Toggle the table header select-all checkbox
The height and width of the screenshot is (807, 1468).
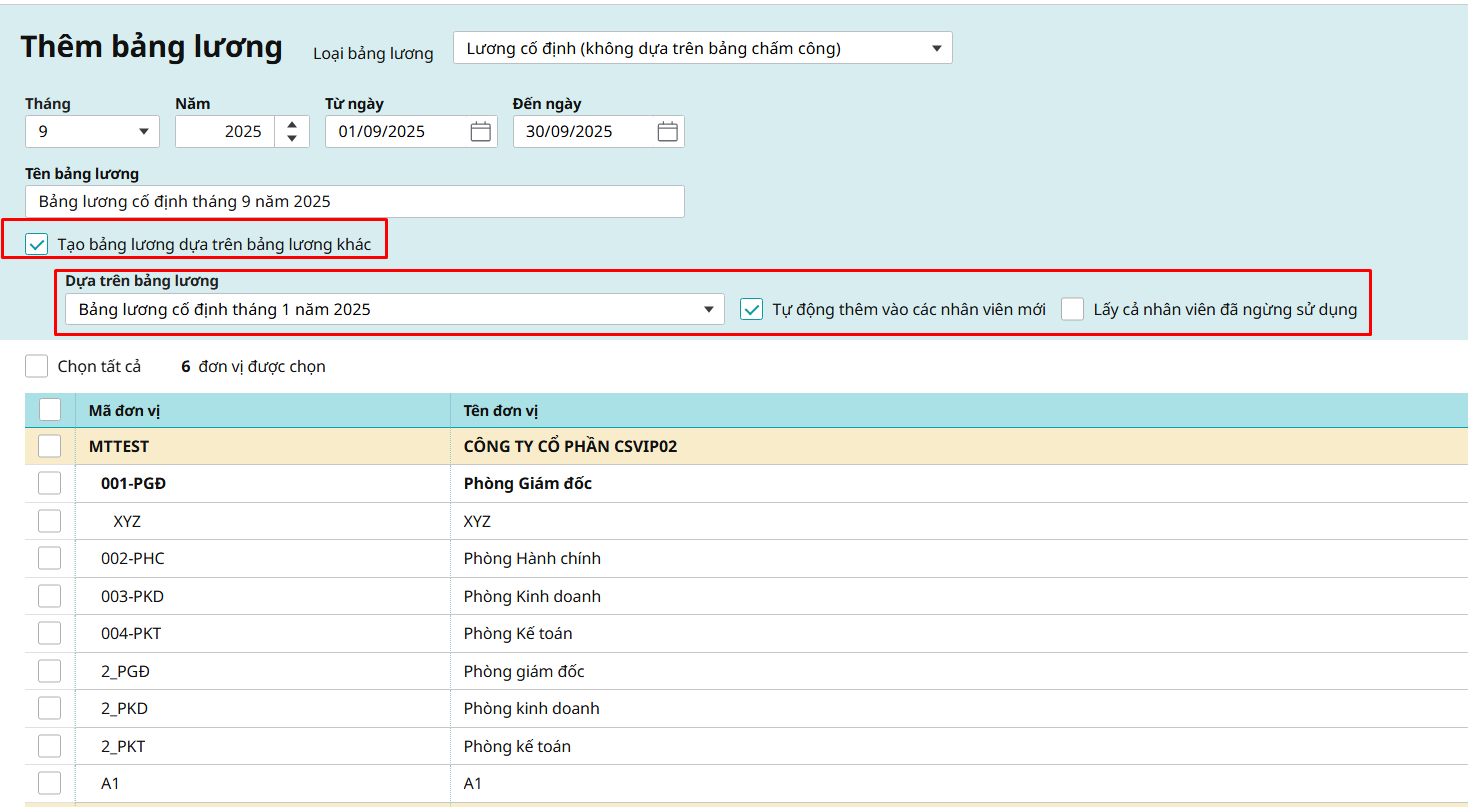(x=50, y=410)
